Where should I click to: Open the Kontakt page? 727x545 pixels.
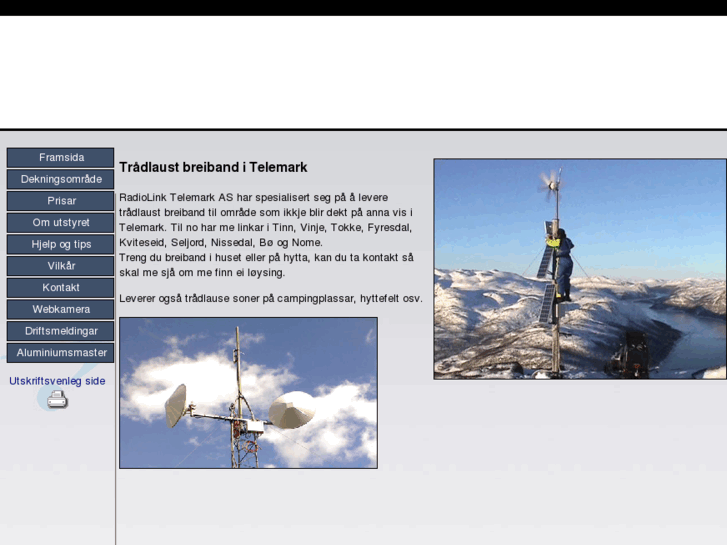60,288
